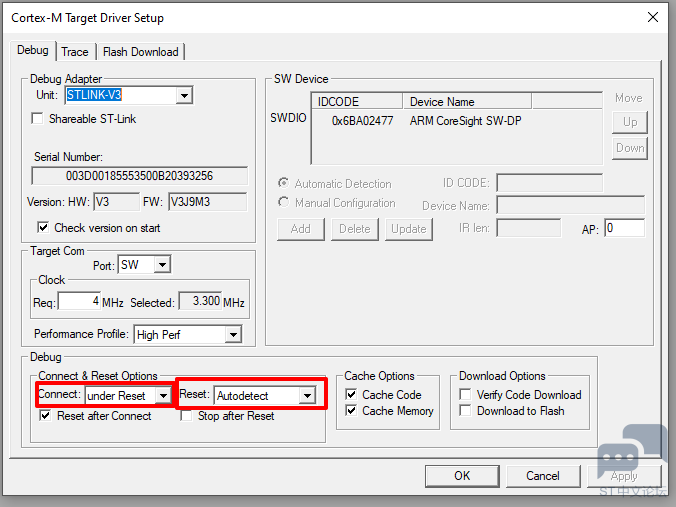This screenshot has height=507, width=676.
Task: Click ARM CoreSight SW-DP device name
Action: pyautogui.click(x=465, y=121)
